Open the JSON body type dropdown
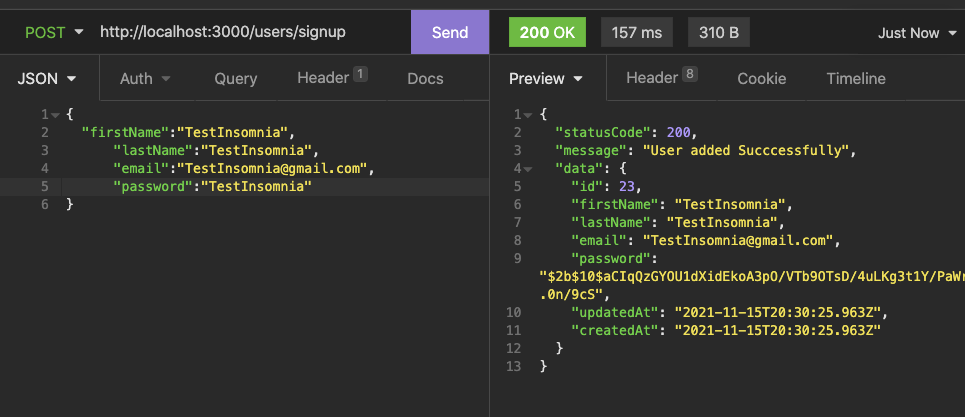The width and height of the screenshot is (965, 417). pos(47,78)
